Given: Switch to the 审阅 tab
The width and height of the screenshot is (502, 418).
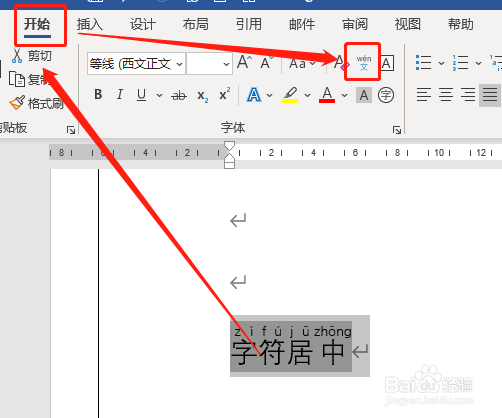Looking at the screenshot, I should 355,24.
